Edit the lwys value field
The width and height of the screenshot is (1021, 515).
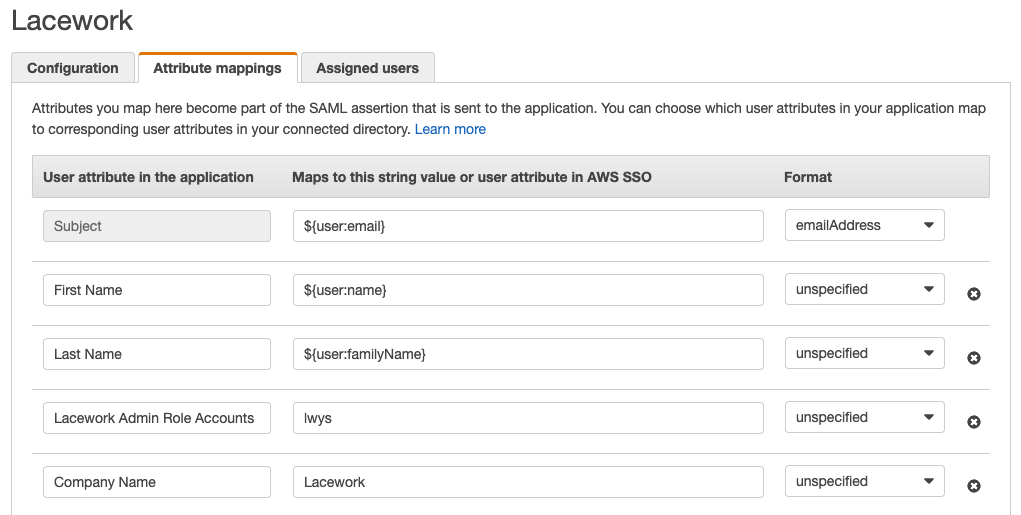[x=528, y=418]
